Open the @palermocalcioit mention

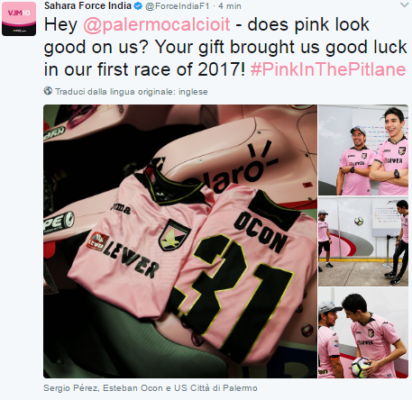(156, 25)
